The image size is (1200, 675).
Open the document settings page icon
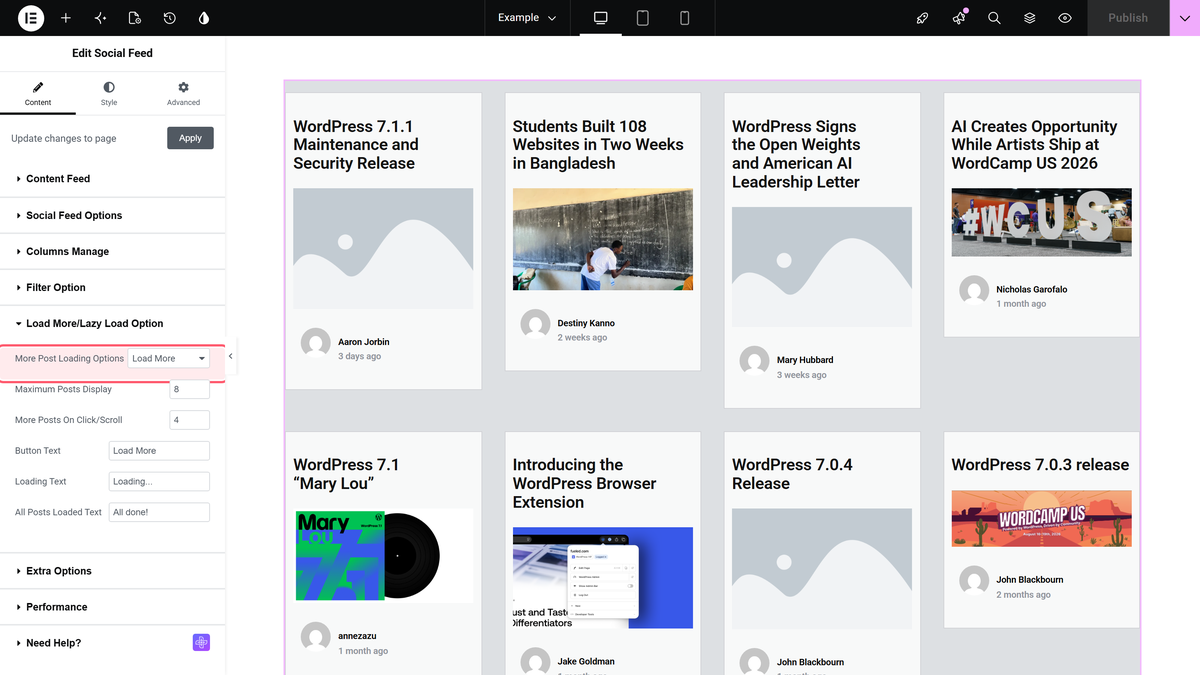tap(135, 18)
